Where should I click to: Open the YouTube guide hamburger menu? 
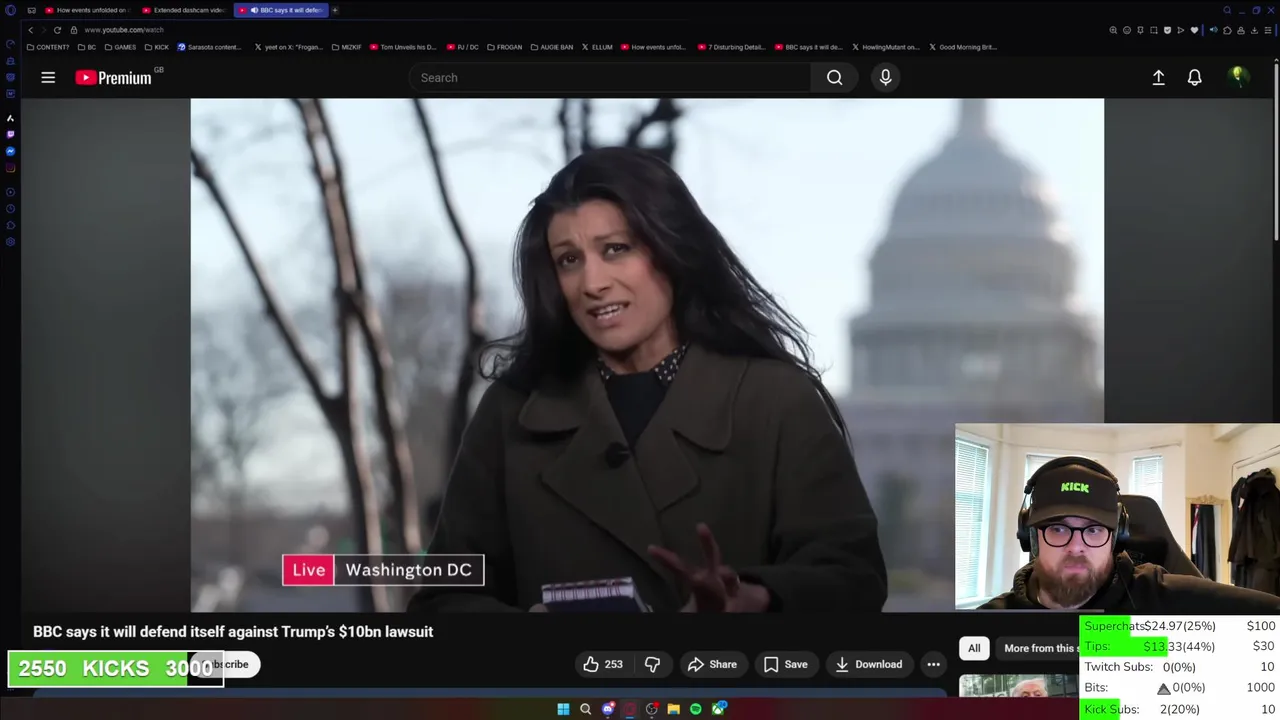(x=48, y=77)
